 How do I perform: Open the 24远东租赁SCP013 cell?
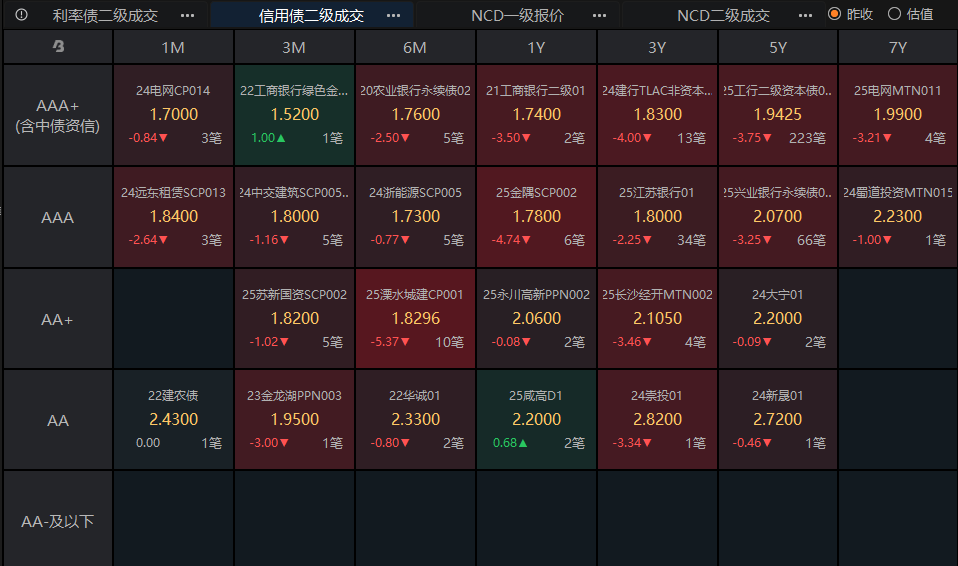point(174,217)
